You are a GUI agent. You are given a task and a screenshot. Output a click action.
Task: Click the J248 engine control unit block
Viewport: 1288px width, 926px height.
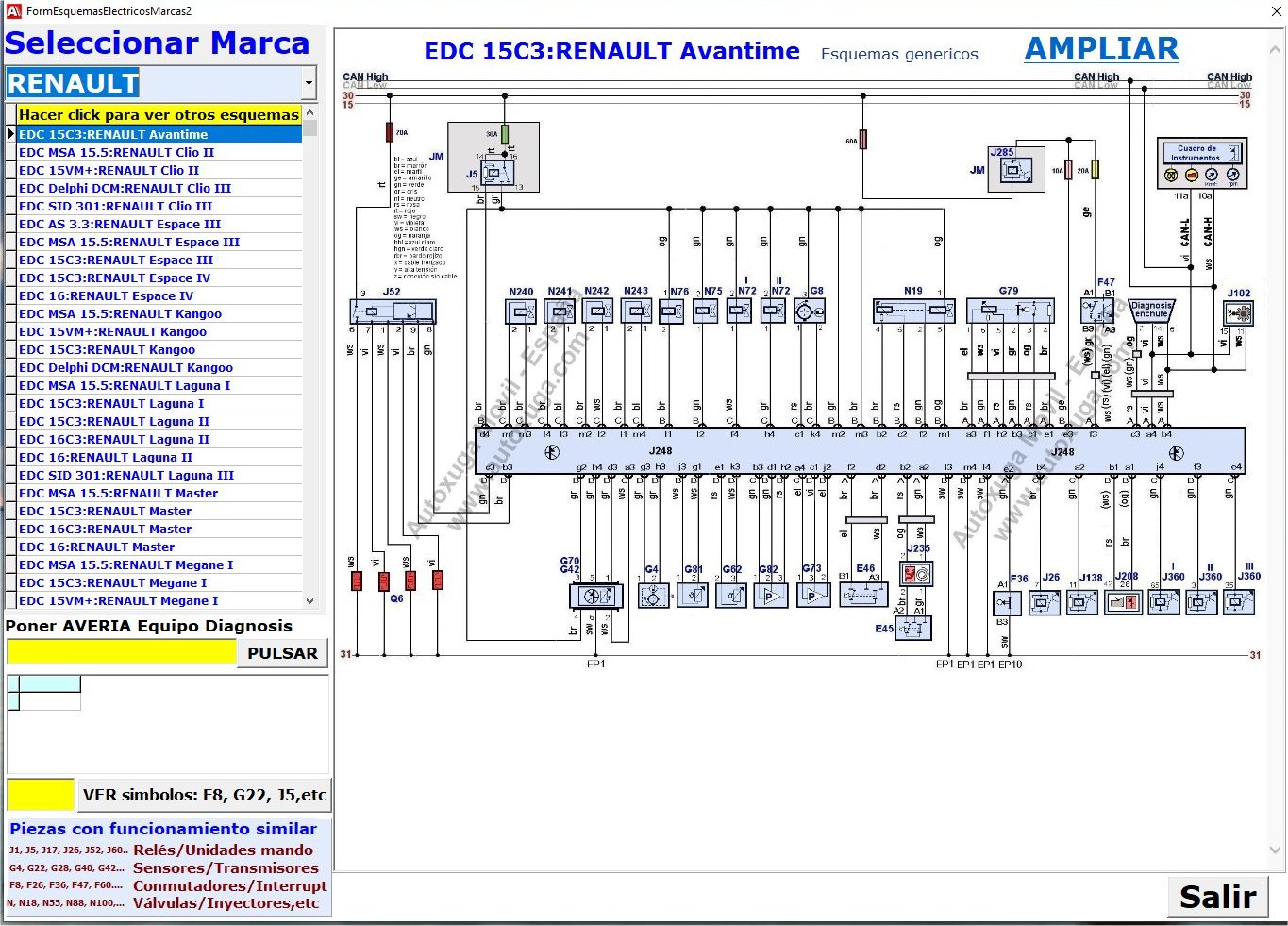(860, 451)
